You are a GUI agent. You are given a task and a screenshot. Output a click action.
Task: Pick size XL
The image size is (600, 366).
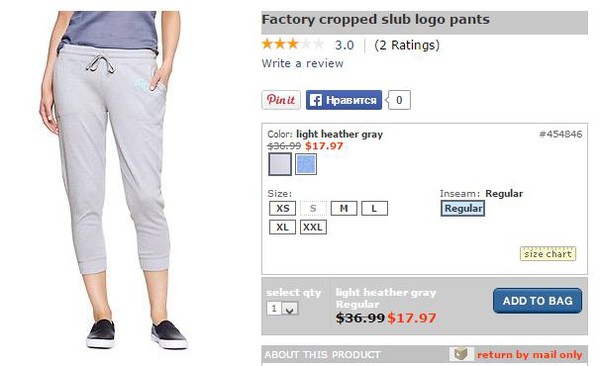pyautogui.click(x=282, y=227)
